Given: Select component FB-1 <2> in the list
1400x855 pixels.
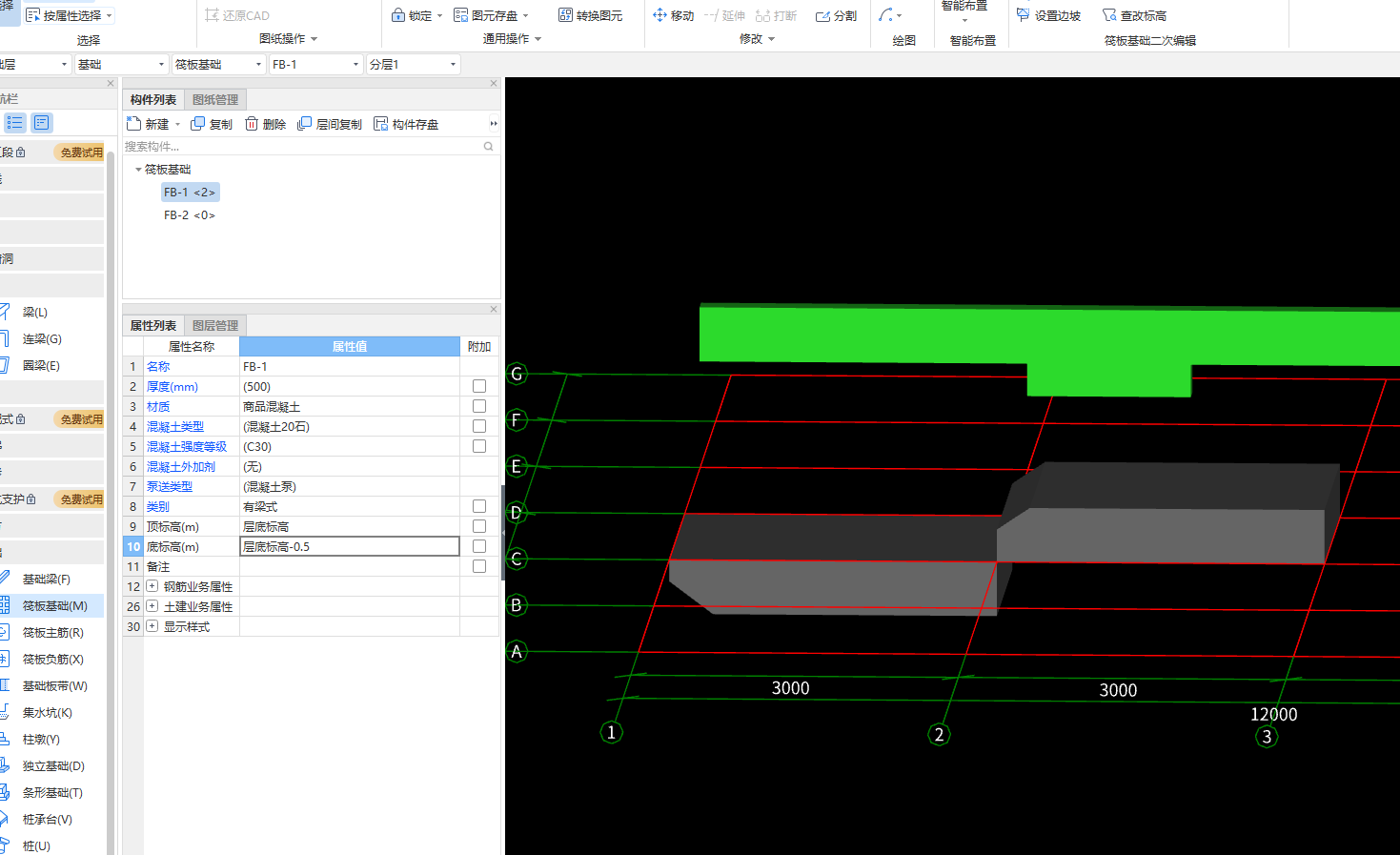Looking at the screenshot, I should [x=190, y=192].
